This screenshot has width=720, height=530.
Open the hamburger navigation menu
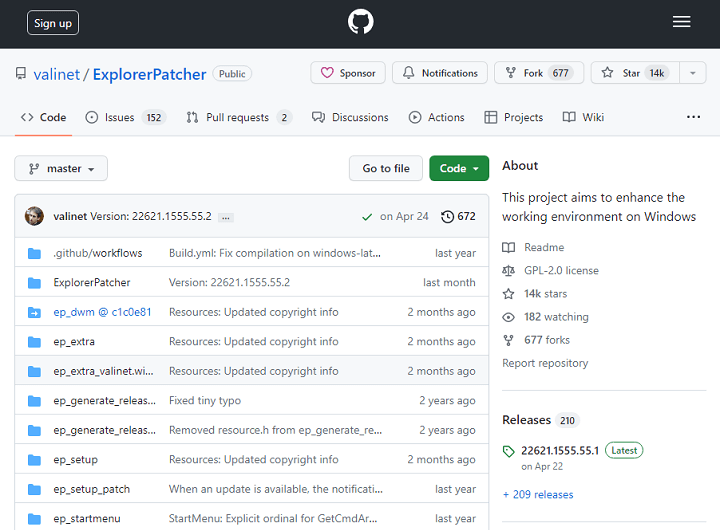coord(681,22)
